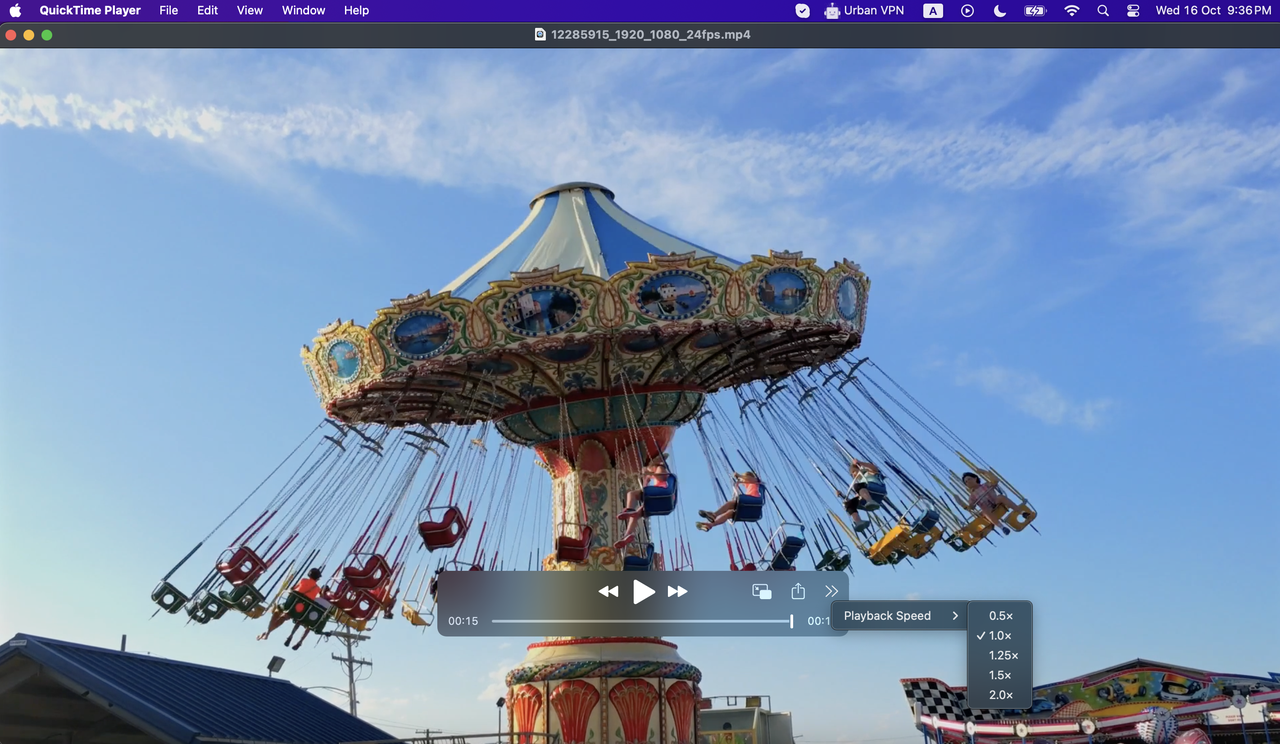The height and width of the screenshot is (744, 1280).
Task: Open the View menu
Action: point(249,11)
